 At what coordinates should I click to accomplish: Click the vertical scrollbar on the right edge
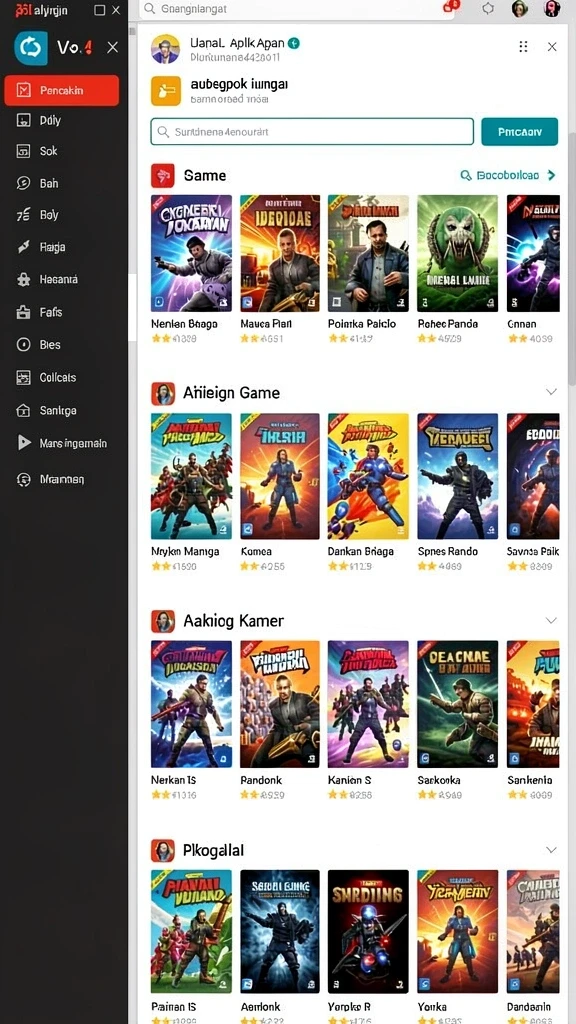click(x=571, y=261)
